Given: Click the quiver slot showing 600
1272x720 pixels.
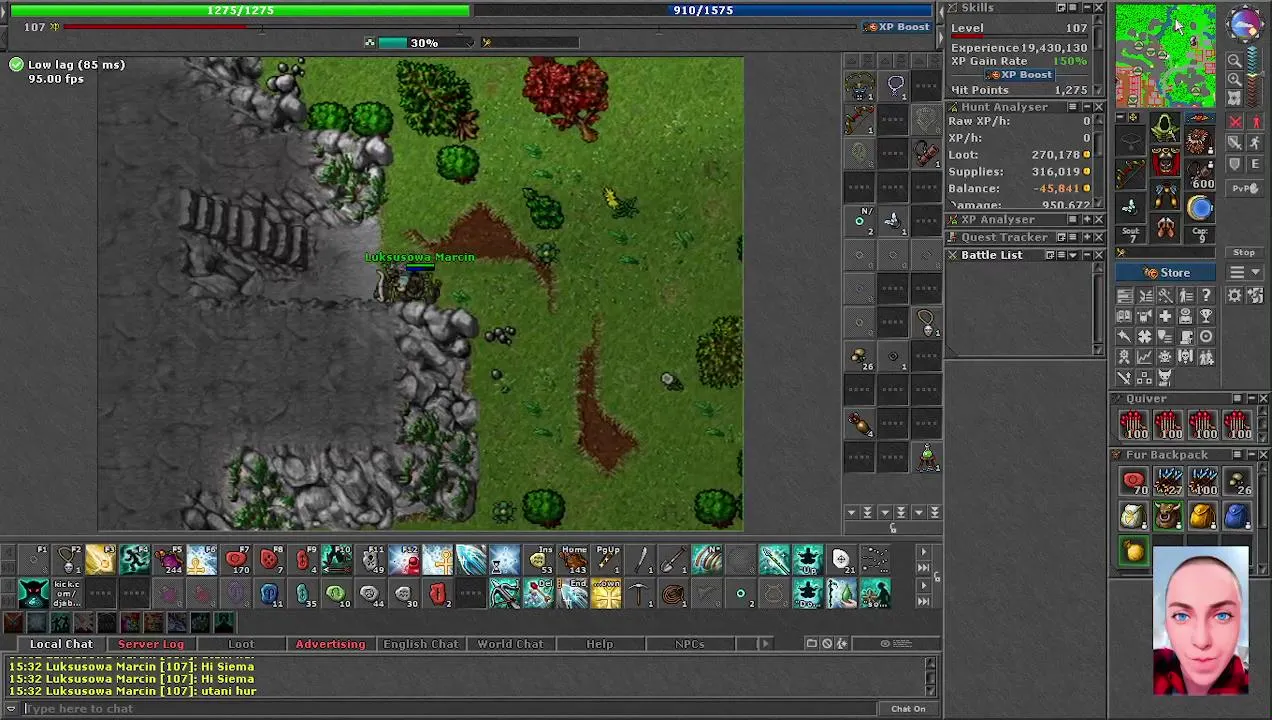Looking at the screenshot, I should pos(1200,175).
